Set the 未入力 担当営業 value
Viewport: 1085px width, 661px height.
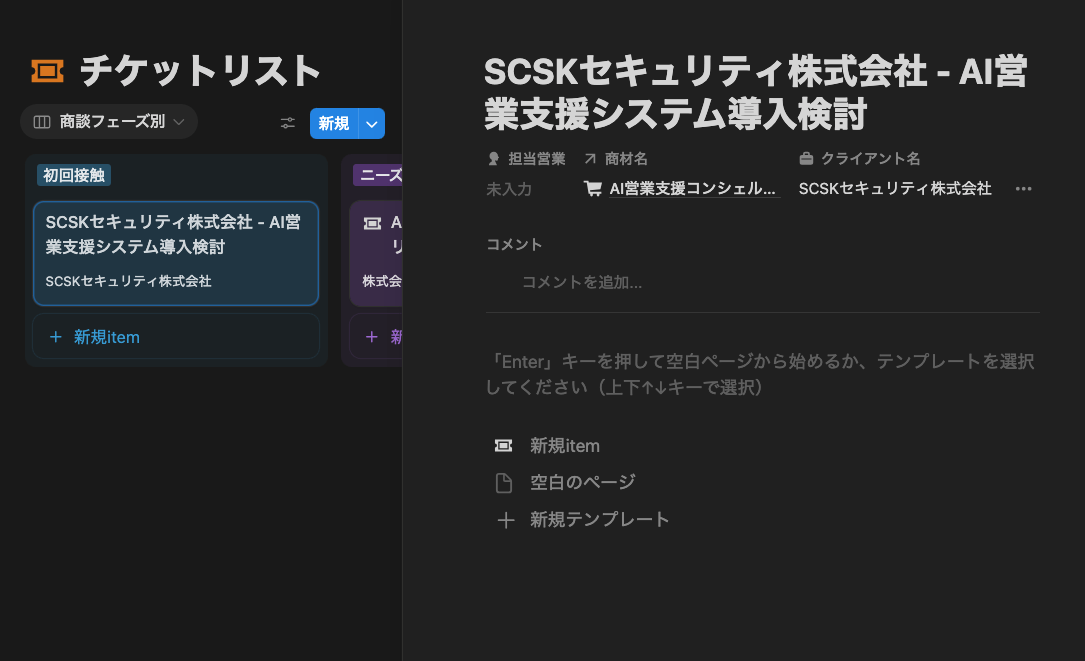click(x=509, y=189)
